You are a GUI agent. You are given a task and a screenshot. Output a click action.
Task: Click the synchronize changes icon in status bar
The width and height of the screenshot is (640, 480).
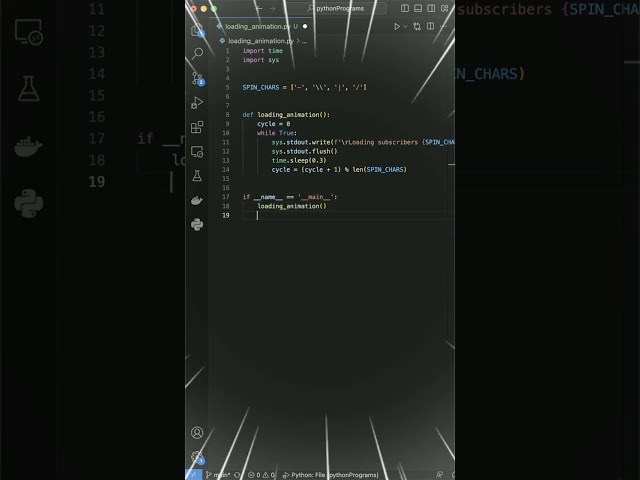238,475
